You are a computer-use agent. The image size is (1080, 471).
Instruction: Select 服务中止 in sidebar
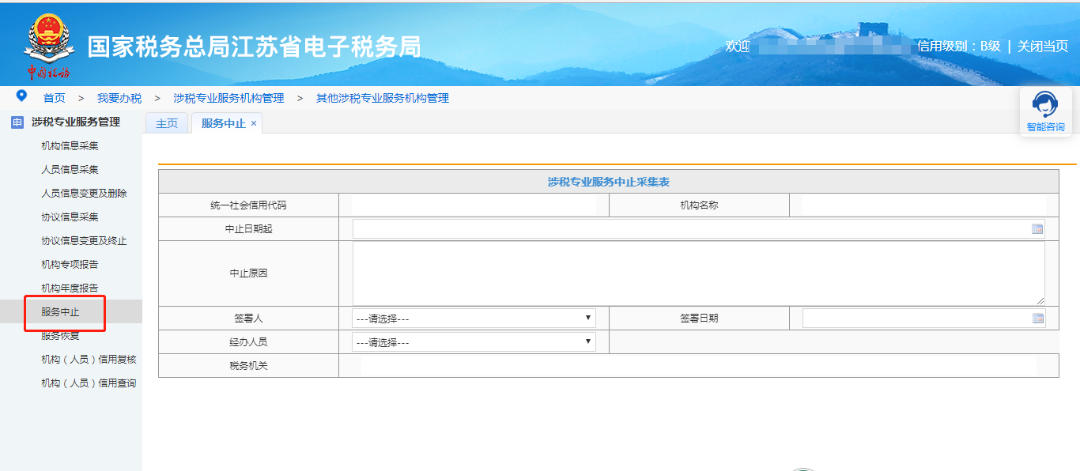click(x=60, y=312)
